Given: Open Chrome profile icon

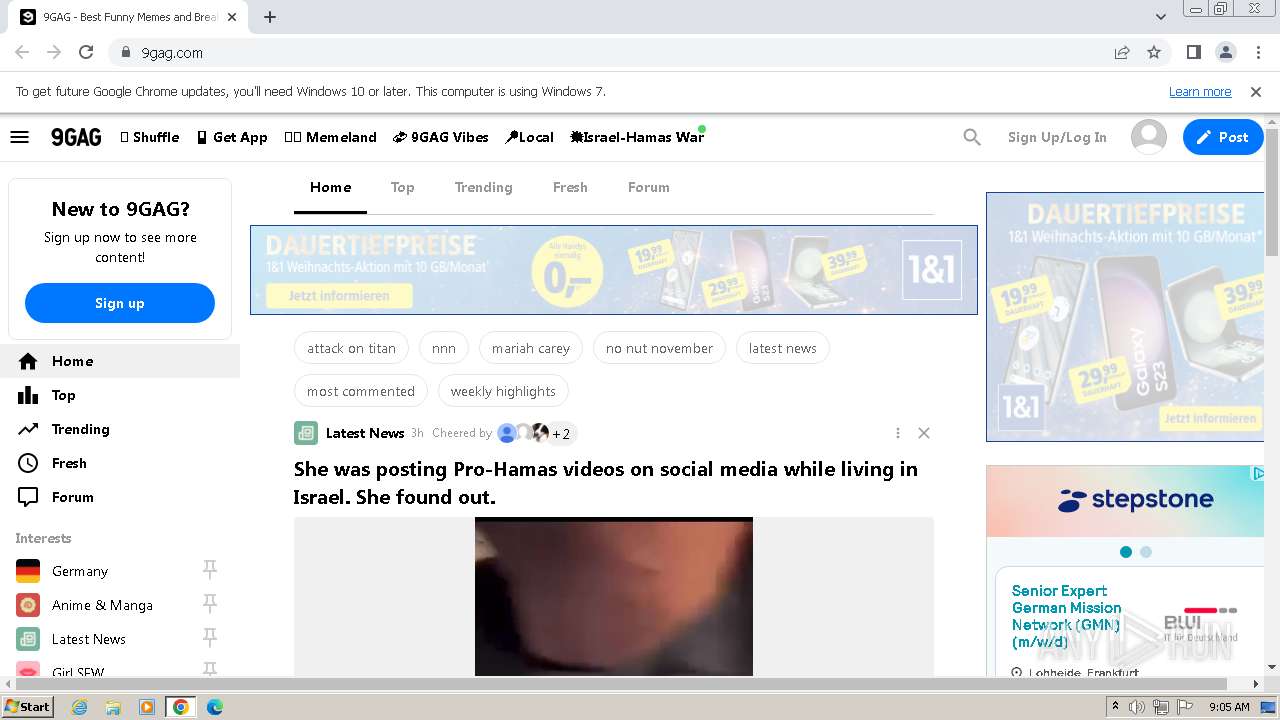Looking at the screenshot, I should [1225, 52].
